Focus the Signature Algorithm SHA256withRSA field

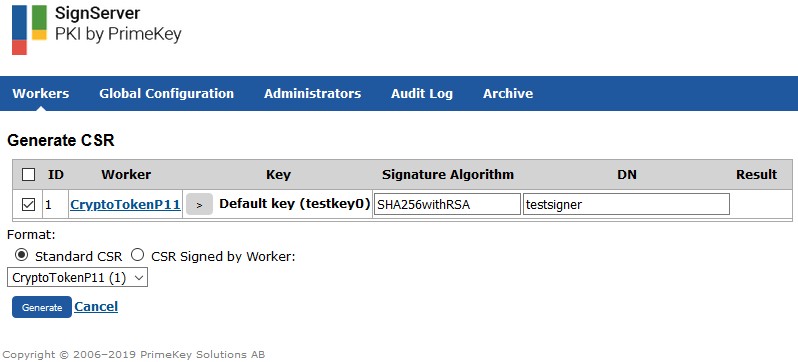[447, 204]
